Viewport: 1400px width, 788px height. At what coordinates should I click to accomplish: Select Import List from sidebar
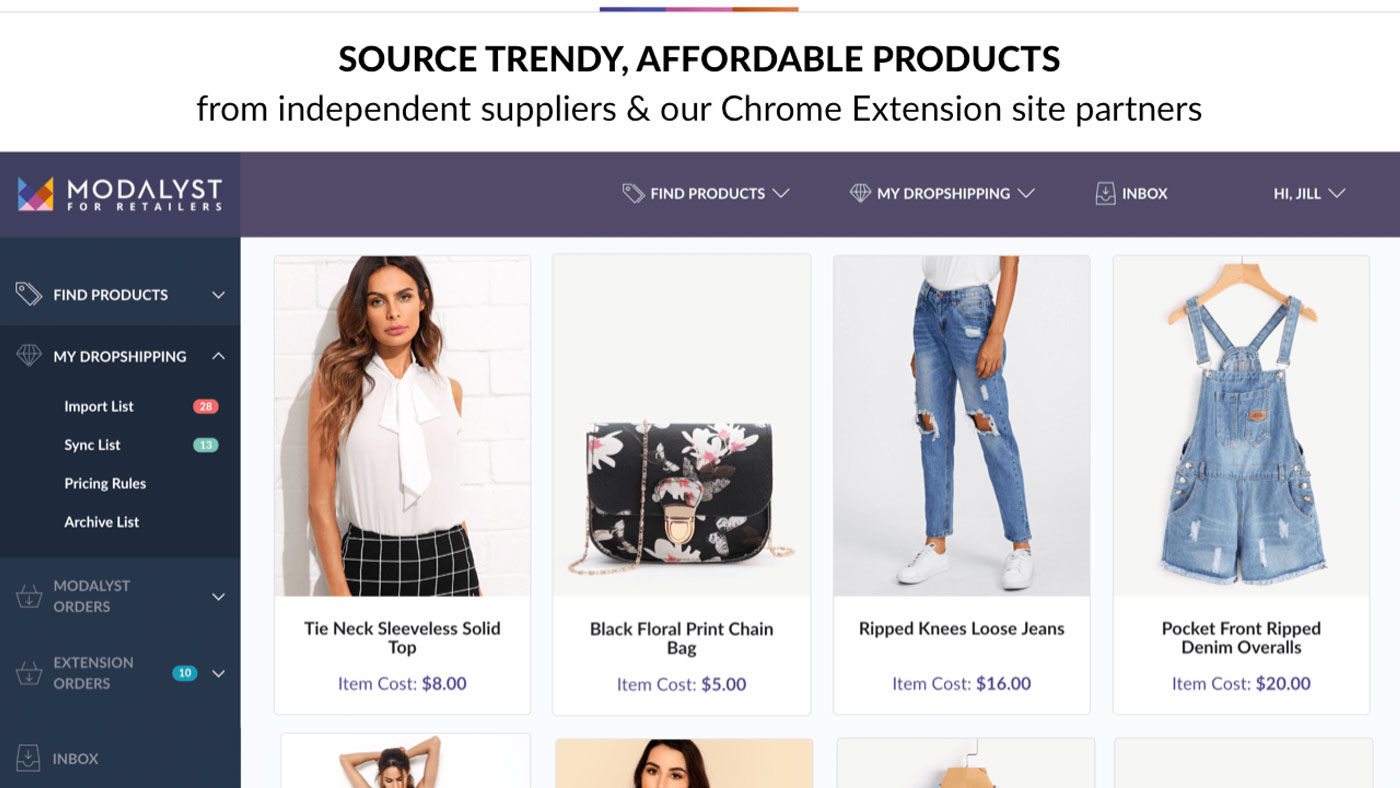[x=99, y=406]
